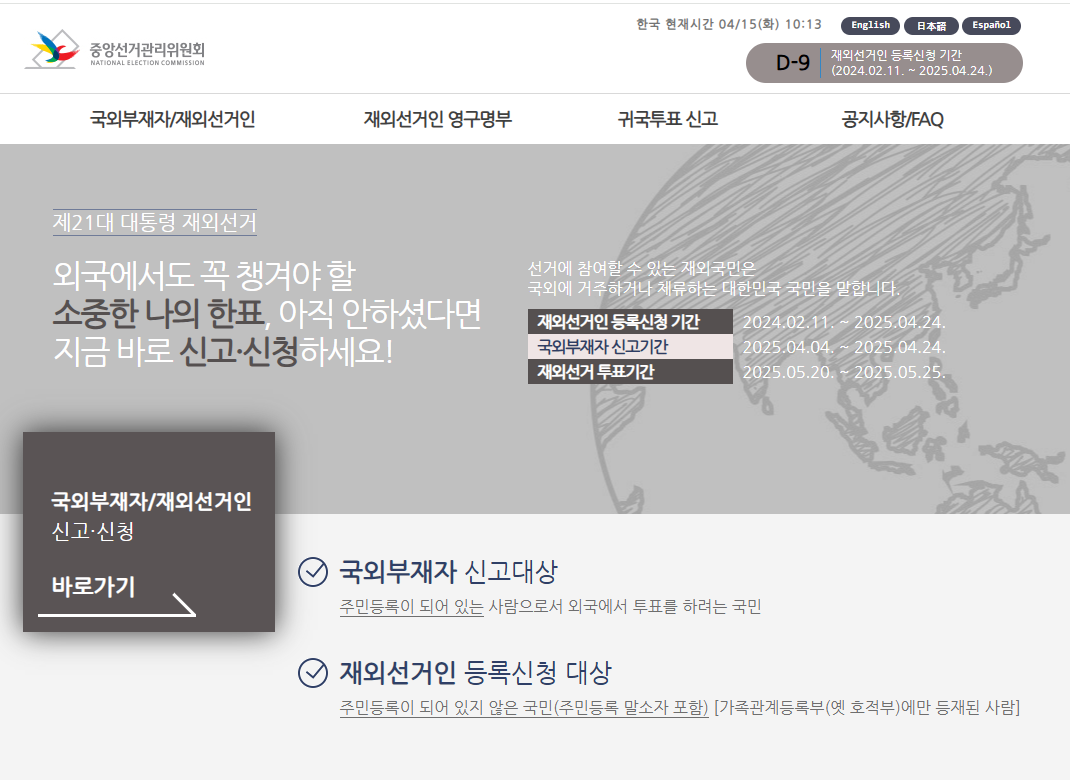Switch the site language to 日本語
The image size is (1070, 780).
pyautogui.click(x=931, y=25)
